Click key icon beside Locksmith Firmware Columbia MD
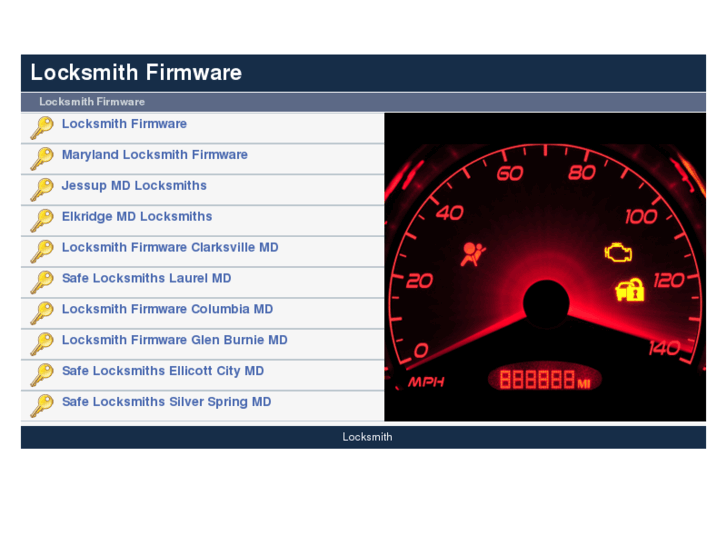This screenshot has width=727, height=545. (42, 314)
